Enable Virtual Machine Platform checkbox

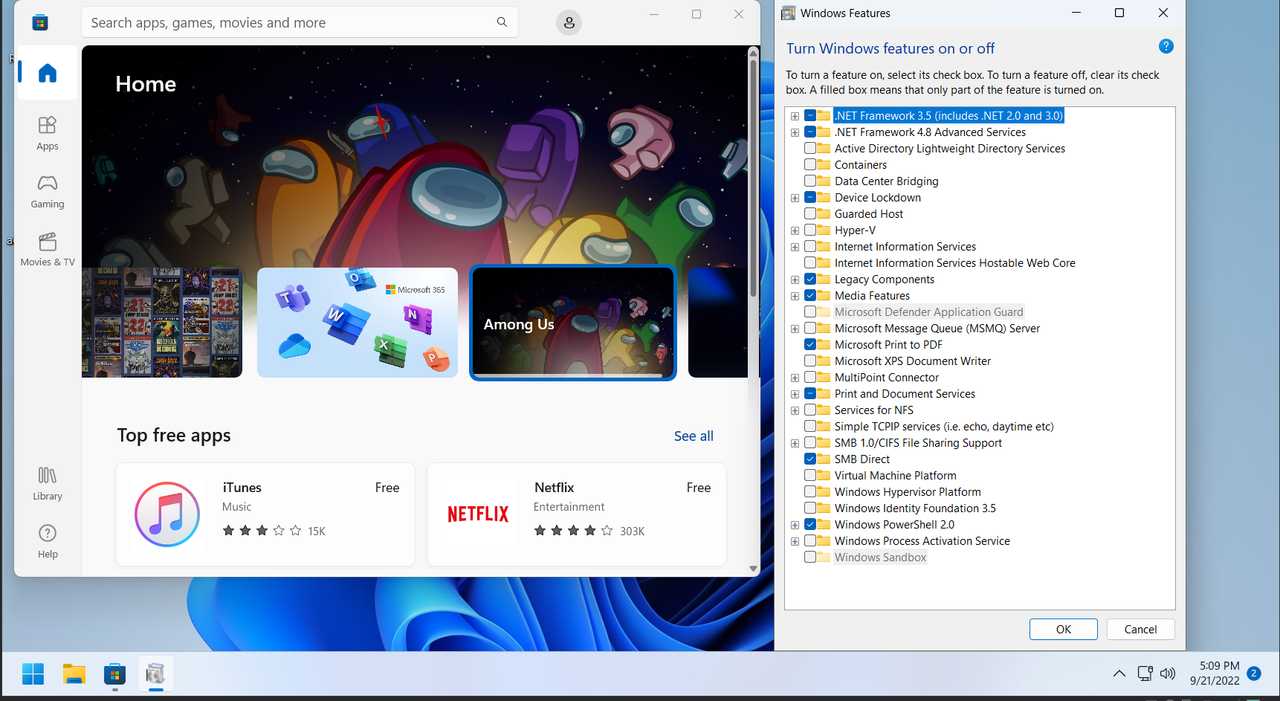pos(810,476)
